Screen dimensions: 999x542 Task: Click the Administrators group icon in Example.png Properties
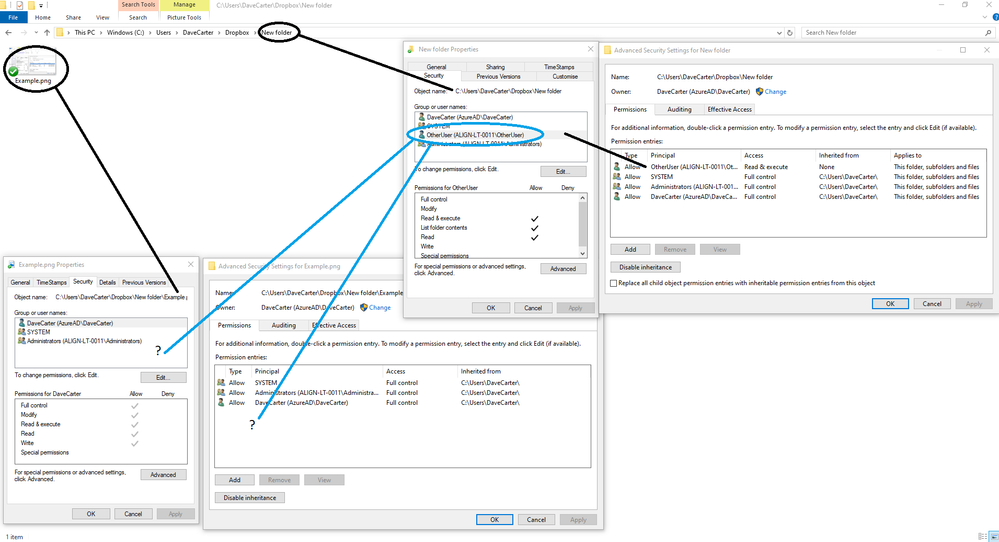click(22, 341)
